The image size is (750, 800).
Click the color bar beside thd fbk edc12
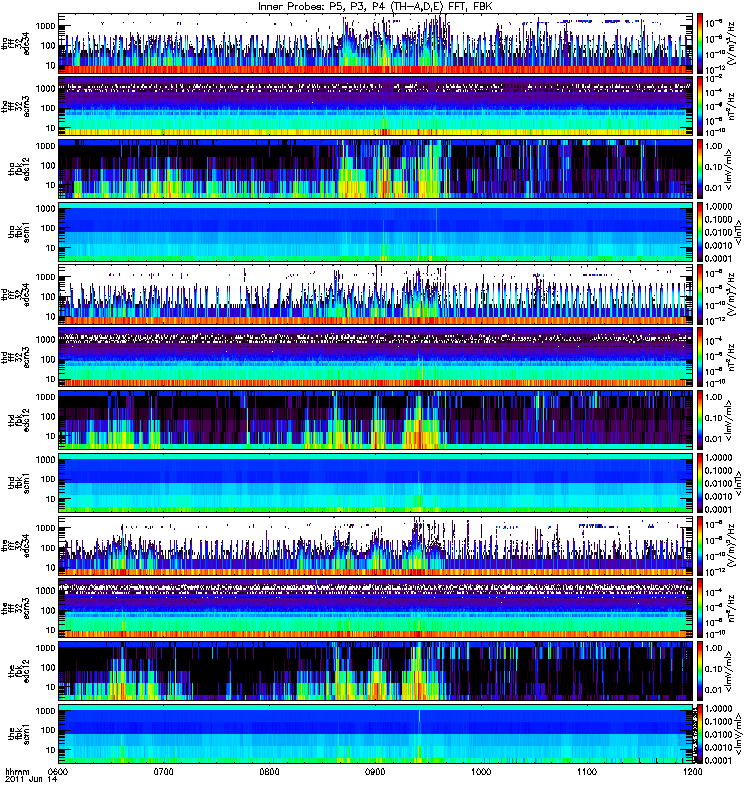[700, 420]
